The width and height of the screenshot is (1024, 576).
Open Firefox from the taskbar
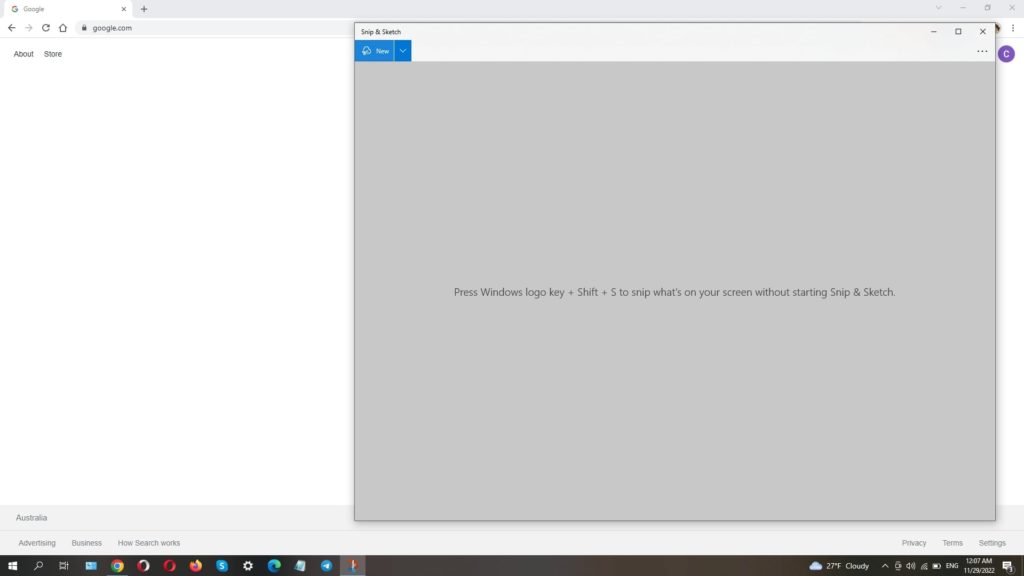coord(196,566)
